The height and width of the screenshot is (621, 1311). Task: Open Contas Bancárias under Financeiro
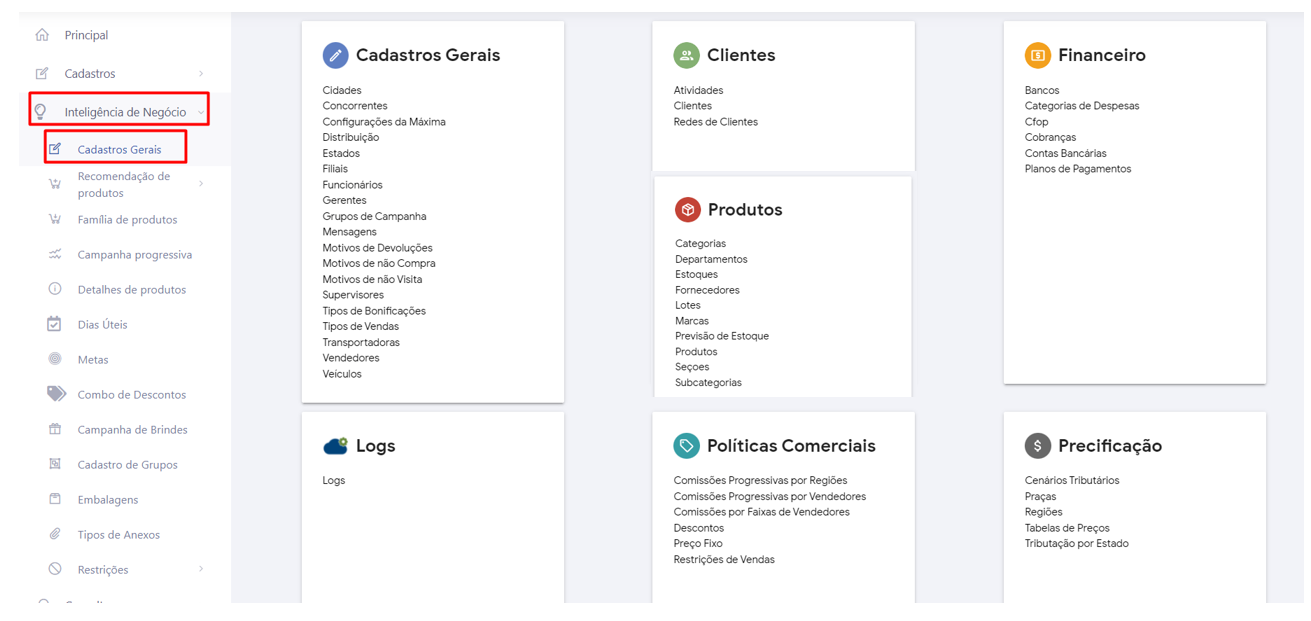click(x=1065, y=153)
